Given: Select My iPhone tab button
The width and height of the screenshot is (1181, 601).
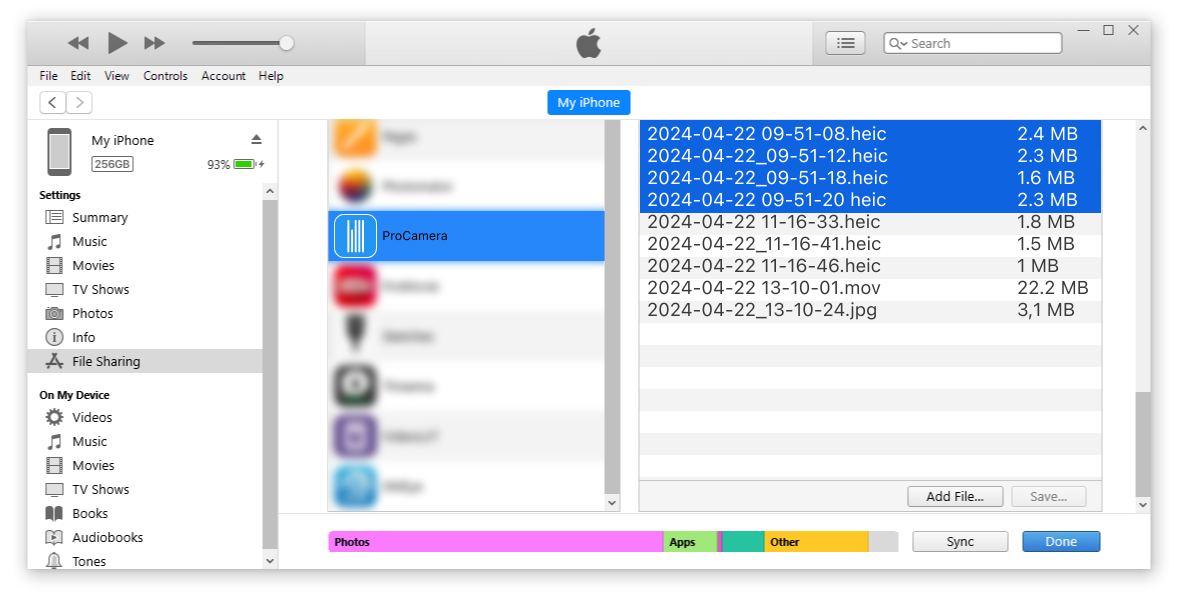Looking at the screenshot, I should coord(588,102).
